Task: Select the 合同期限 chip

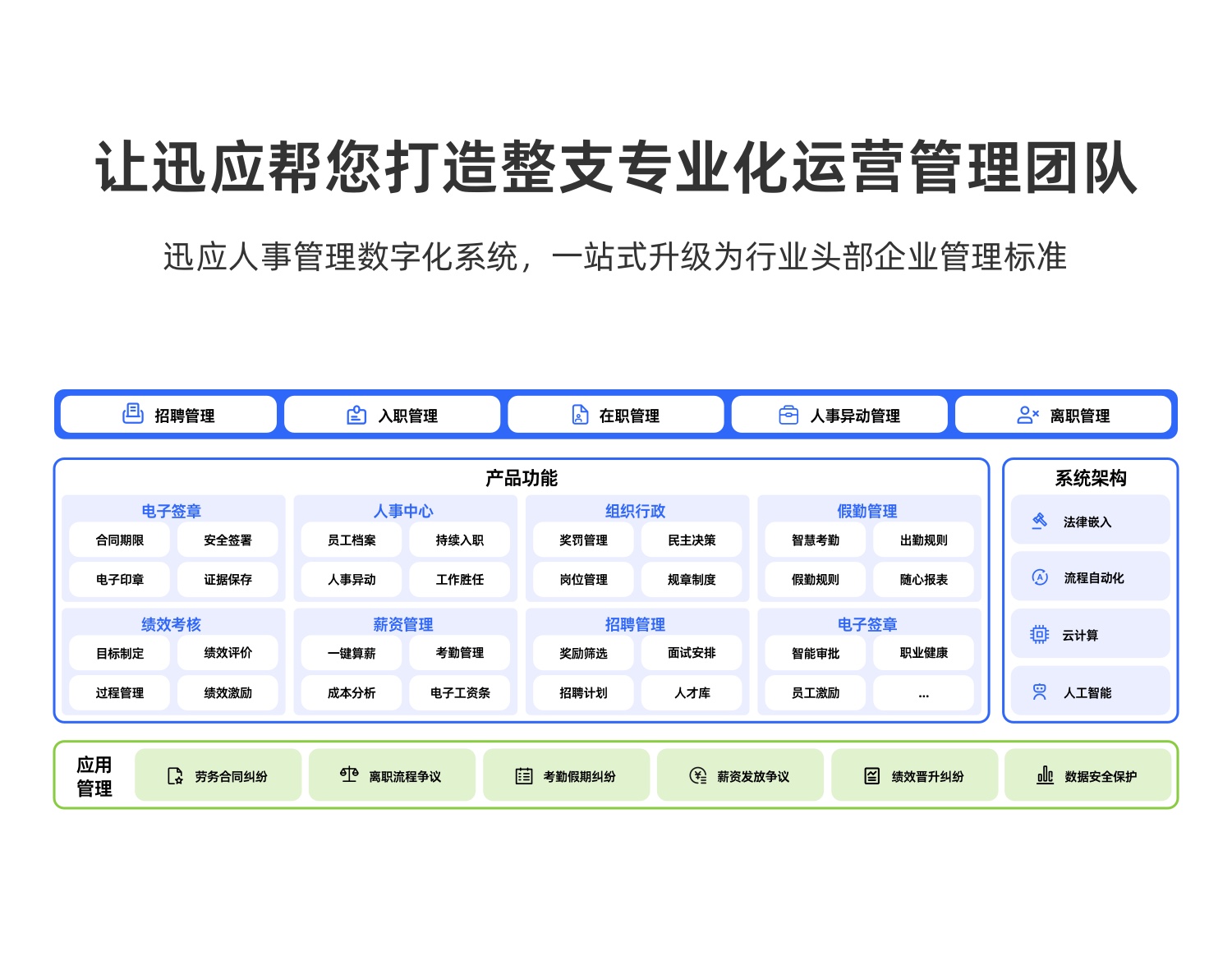Action: pos(120,540)
